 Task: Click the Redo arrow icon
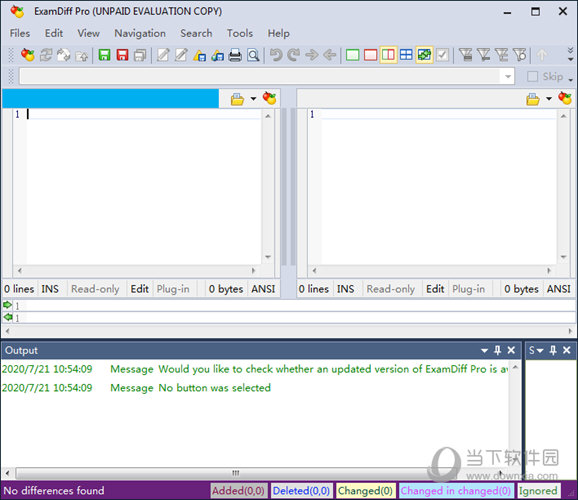pos(294,55)
